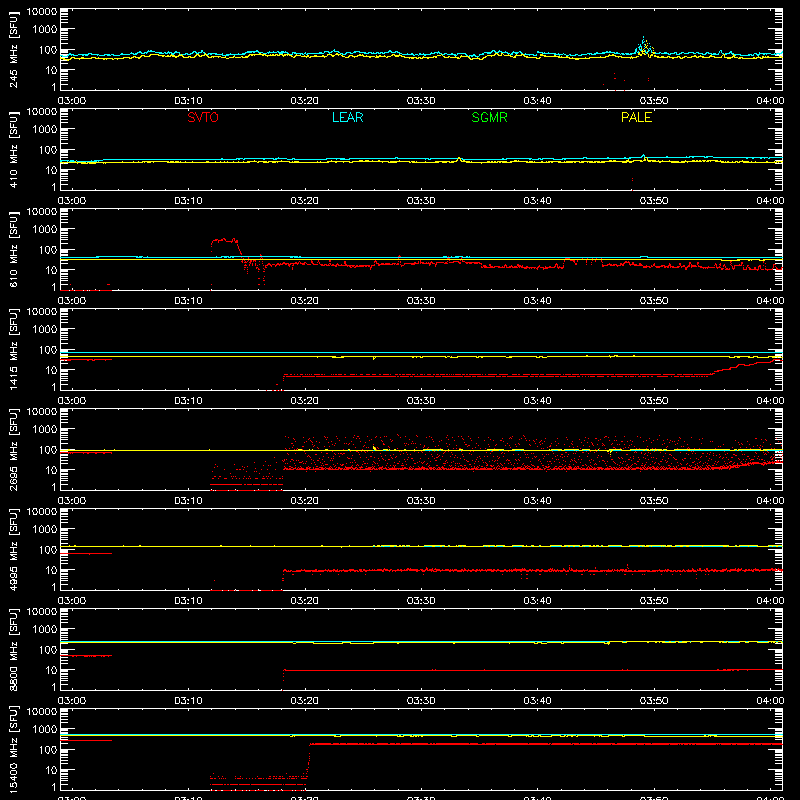The image size is (800, 800).
Task: Select the '245 MHz [SFU]' axis title
Action: [14, 49]
